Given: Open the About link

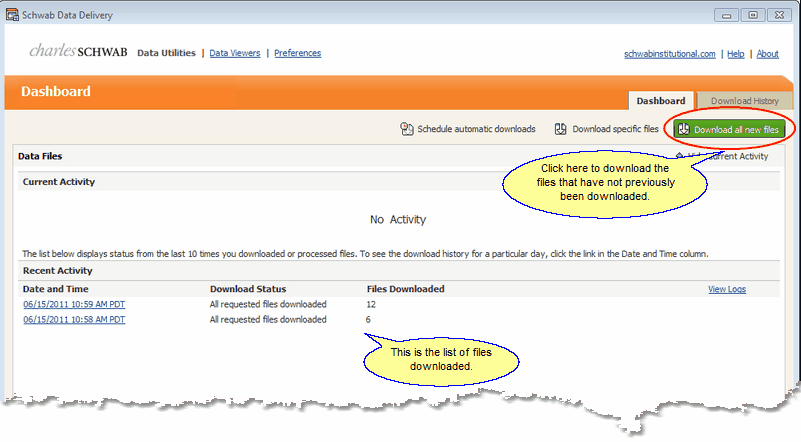Looking at the screenshot, I should point(767,54).
